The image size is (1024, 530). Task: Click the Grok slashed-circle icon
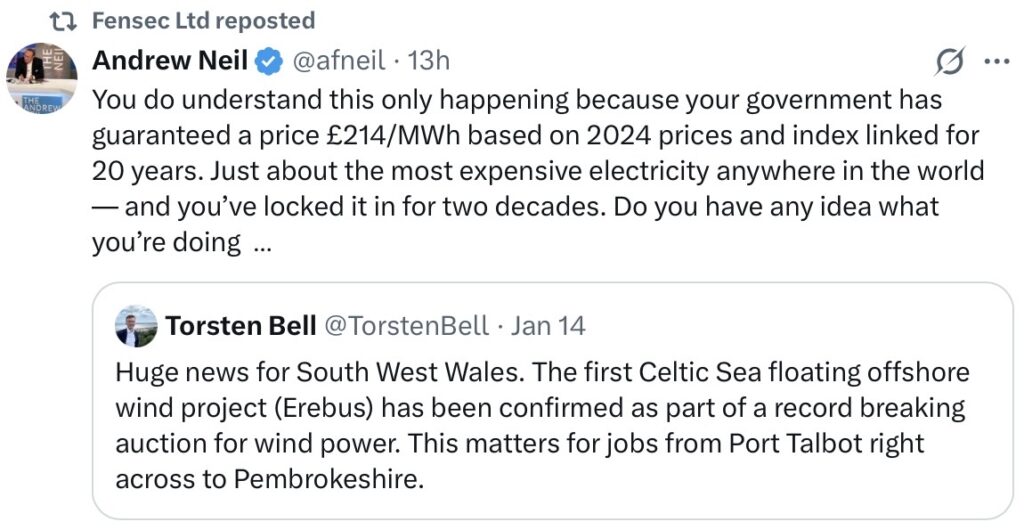[x=948, y=62]
